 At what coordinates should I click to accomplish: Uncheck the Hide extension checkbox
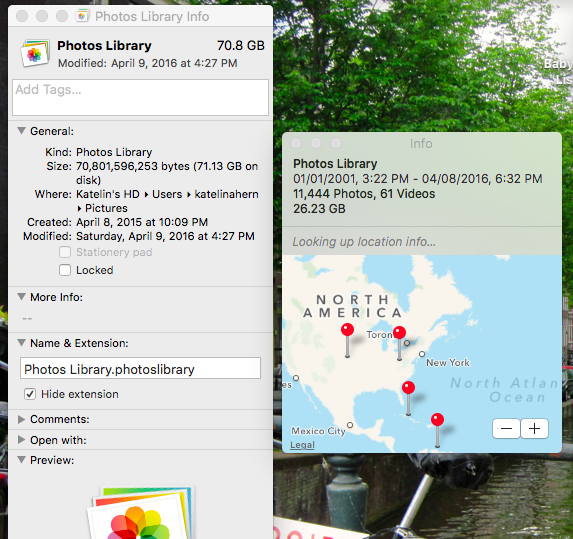30,394
